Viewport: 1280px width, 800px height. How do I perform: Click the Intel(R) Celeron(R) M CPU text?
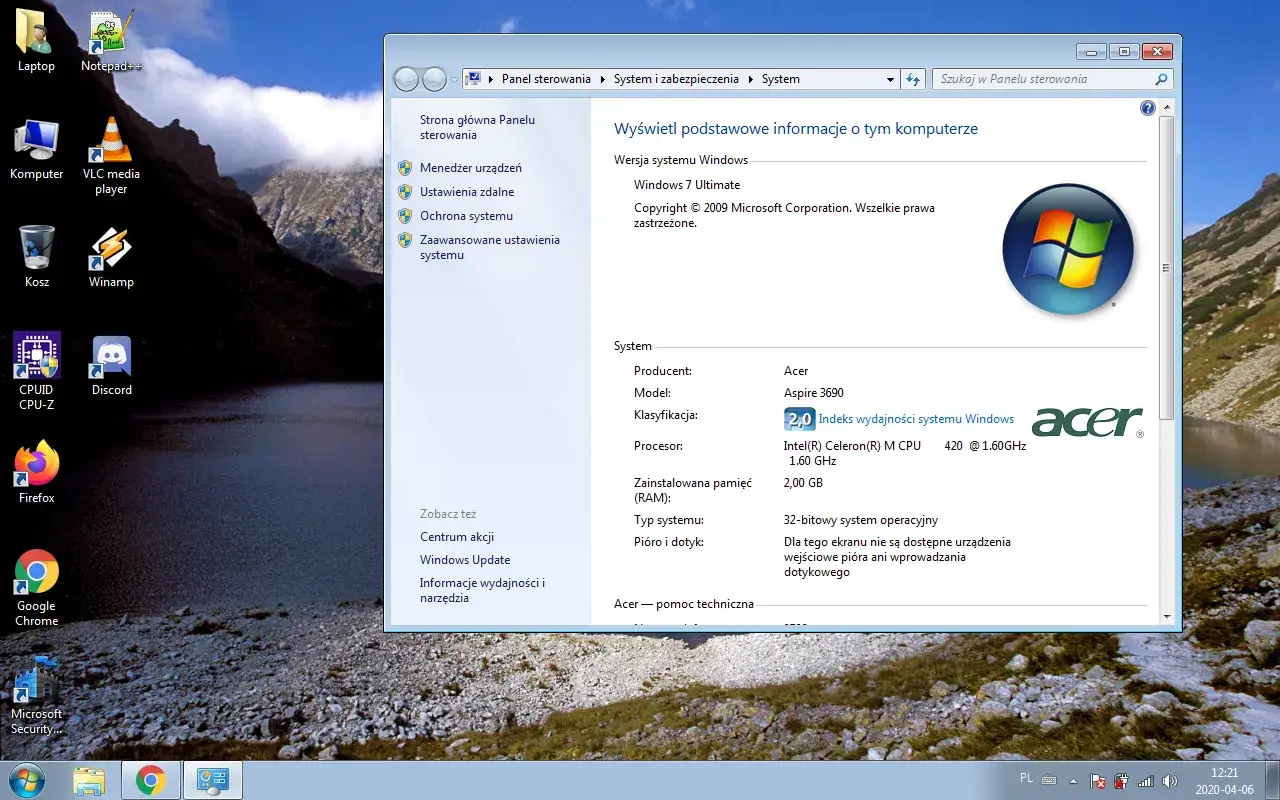[852, 446]
